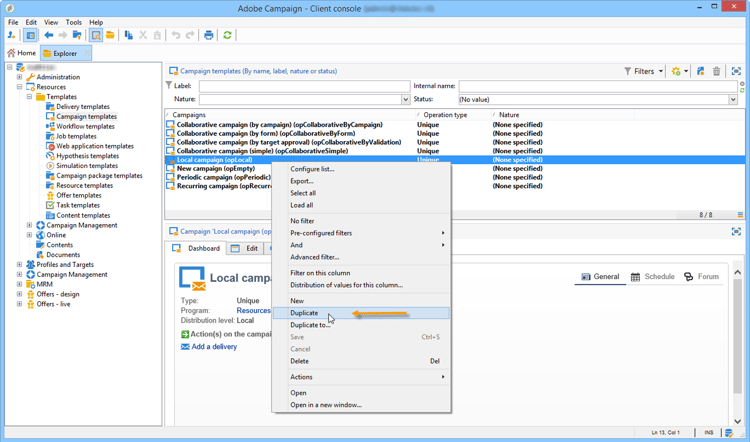750x442 pixels.
Task: Collapse the Templates tree folder
Action: pyautogui.click(x=29, y=97)
